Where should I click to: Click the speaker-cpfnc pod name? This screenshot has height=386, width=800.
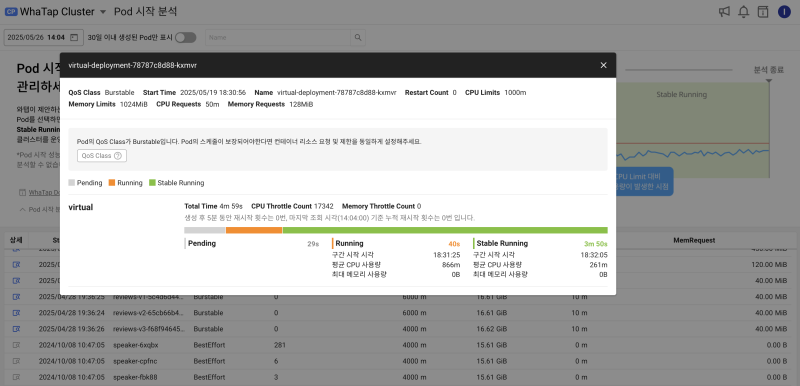click(135, 361)
